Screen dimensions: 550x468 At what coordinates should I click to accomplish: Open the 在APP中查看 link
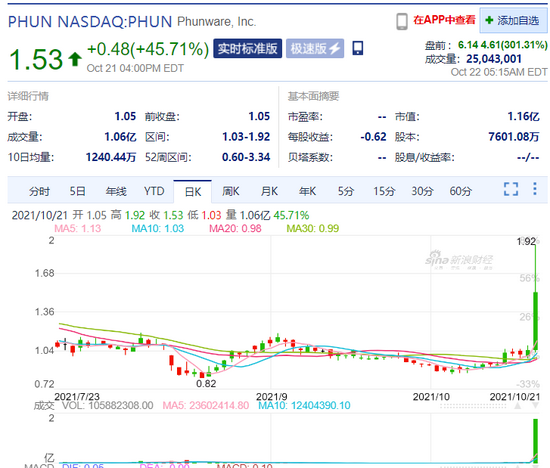pos(444,20)
